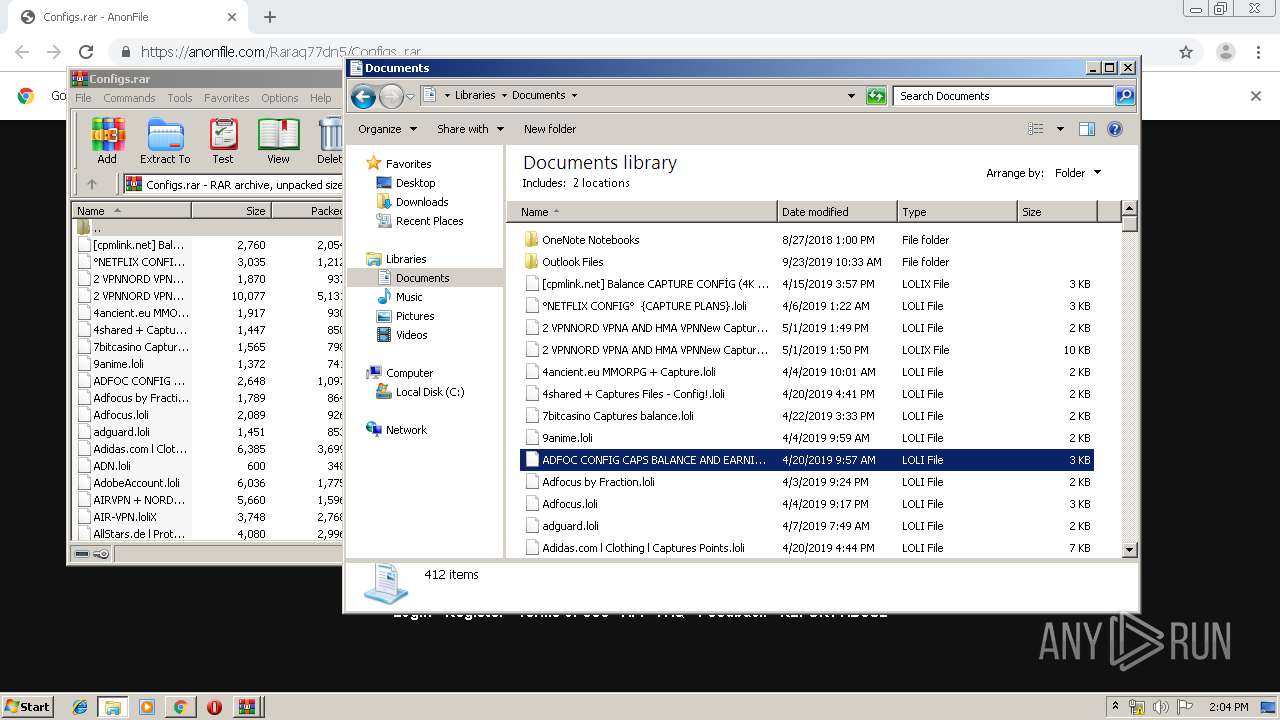
Task: Reload the Chrome page
Action: point(86,52)
